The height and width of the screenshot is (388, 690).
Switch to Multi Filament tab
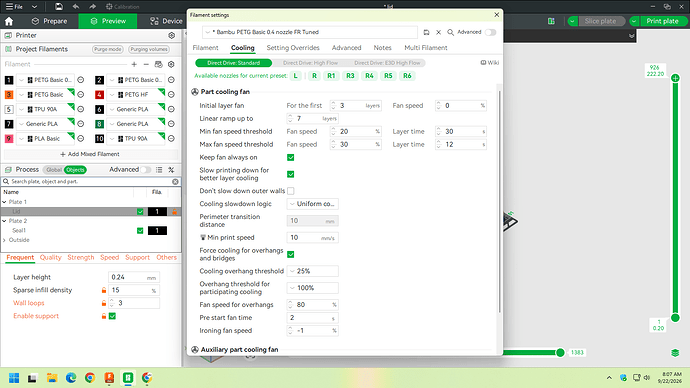[x=426, y=48]
